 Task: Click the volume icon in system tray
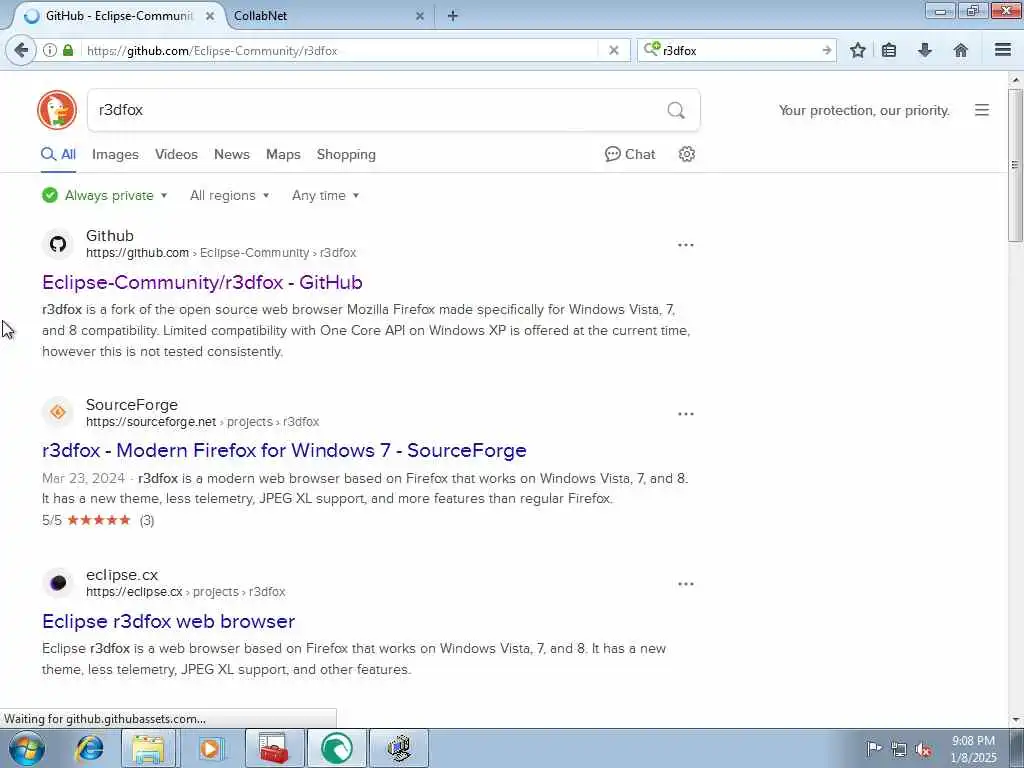tap(923, 749)
